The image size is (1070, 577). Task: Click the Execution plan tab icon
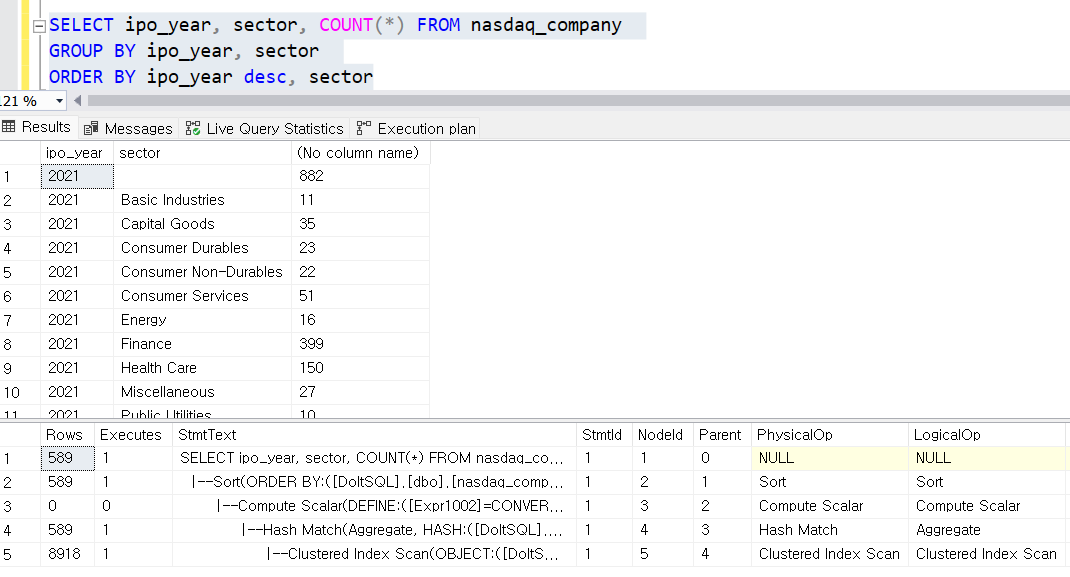(x=364, y=128)
